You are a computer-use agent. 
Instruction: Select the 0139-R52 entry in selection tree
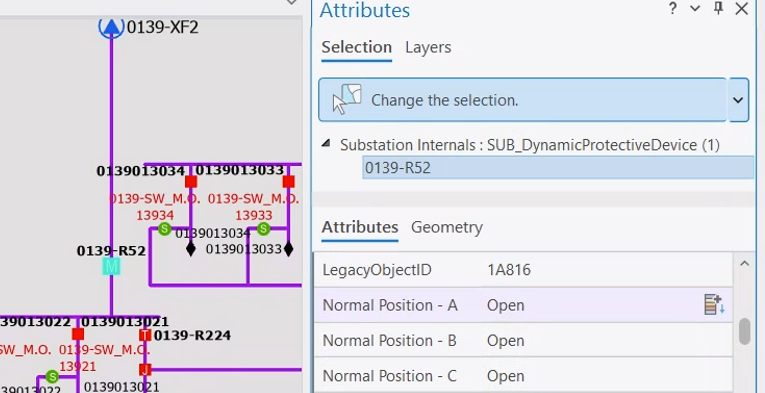pyautogui.click(x=558, y=168)
